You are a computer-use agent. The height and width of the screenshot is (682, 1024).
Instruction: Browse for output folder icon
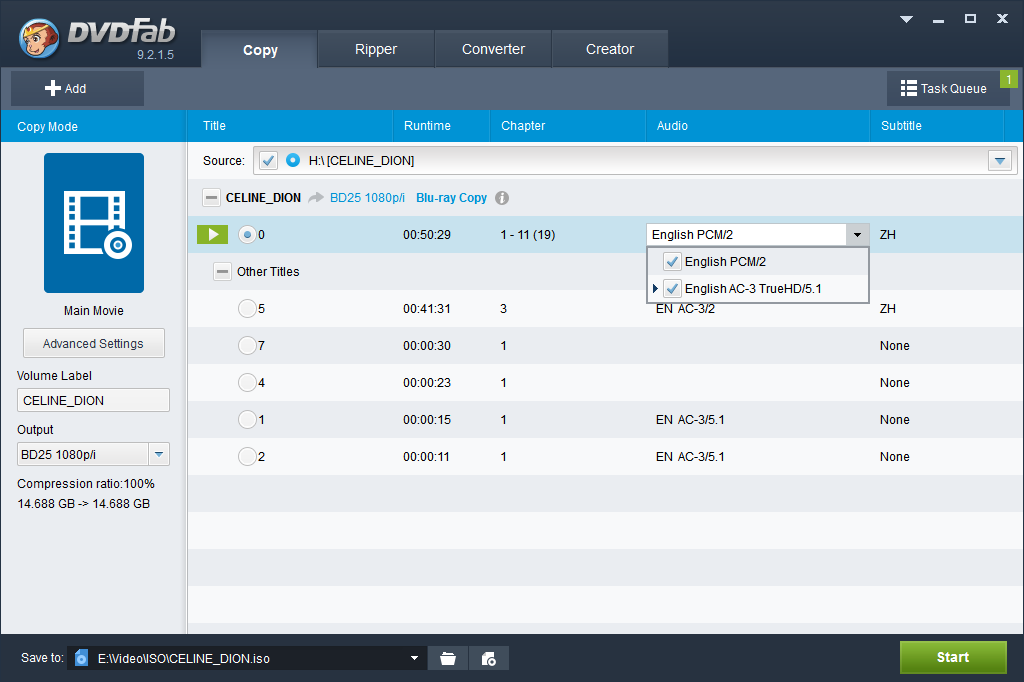point(448,658)
